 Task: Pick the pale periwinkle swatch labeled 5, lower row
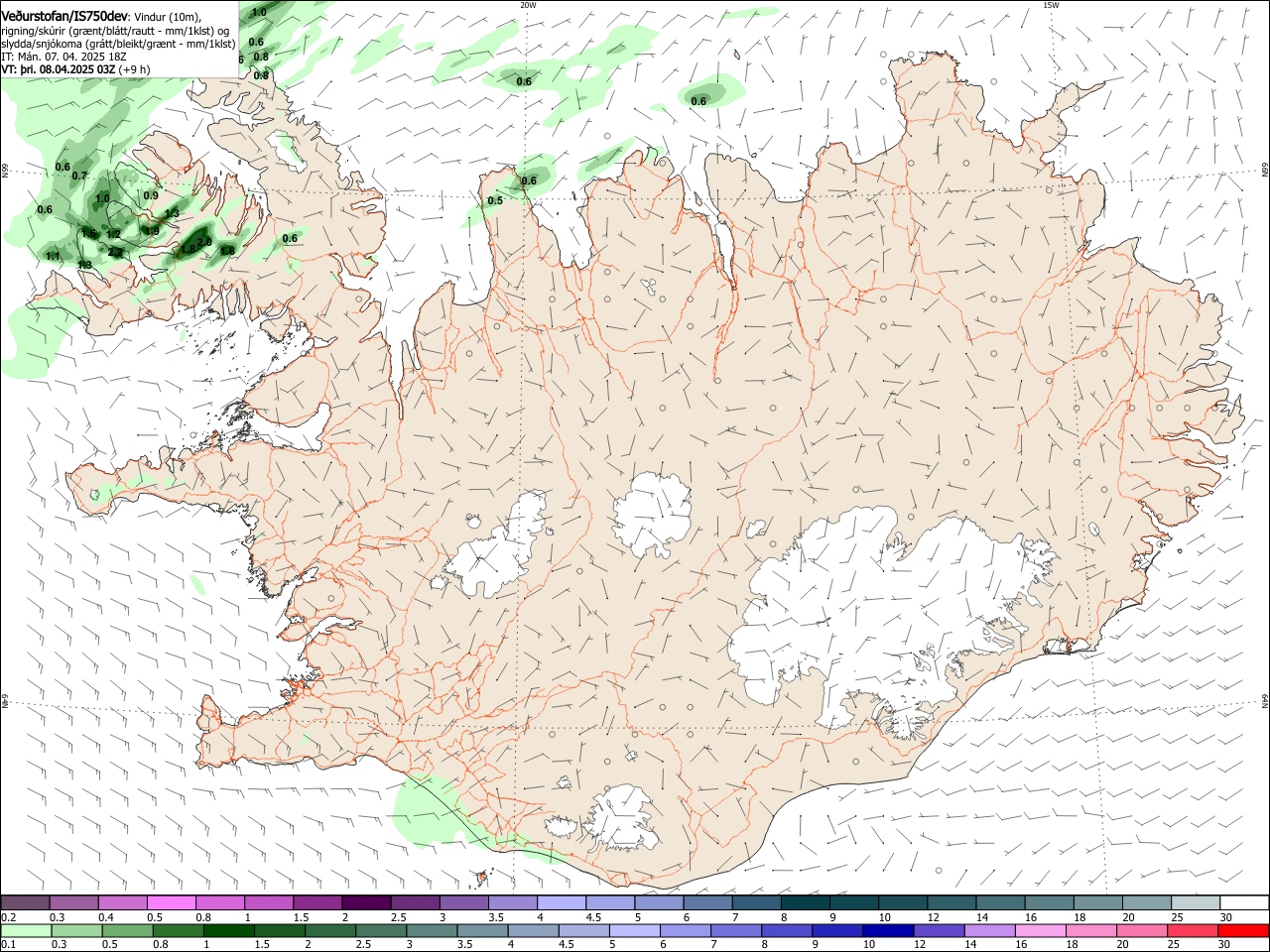tap(635, 930)
